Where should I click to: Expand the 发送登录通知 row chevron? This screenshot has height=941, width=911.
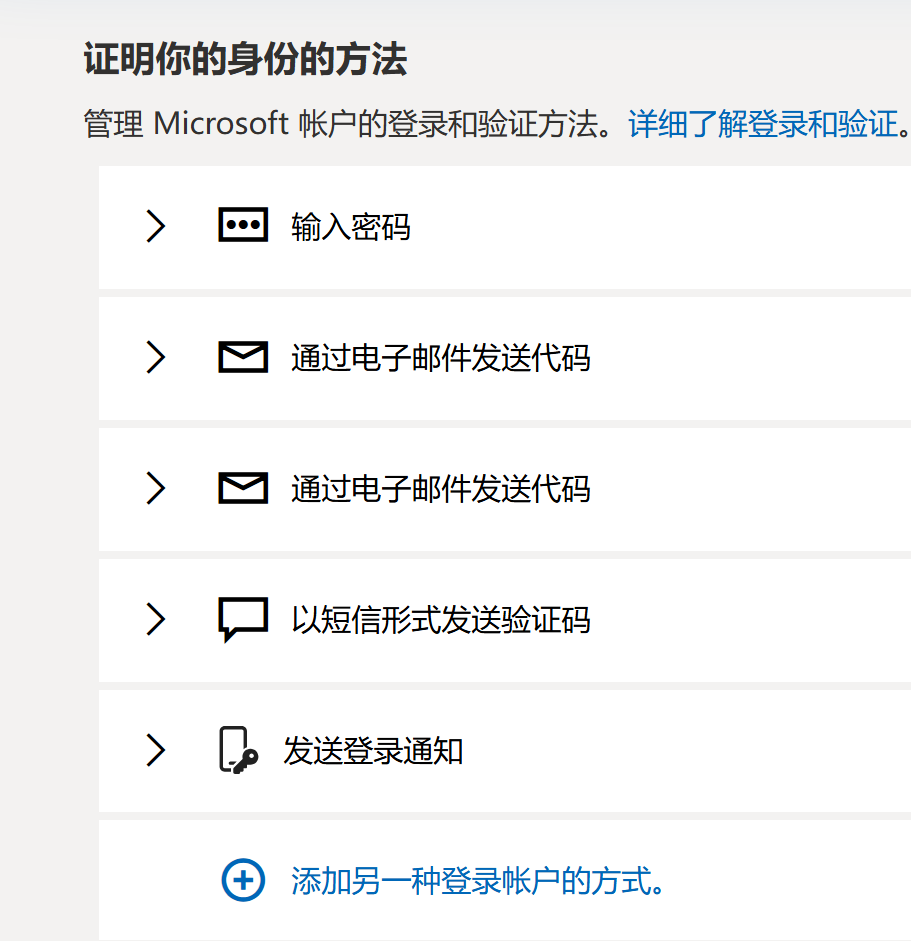(155, 750)
